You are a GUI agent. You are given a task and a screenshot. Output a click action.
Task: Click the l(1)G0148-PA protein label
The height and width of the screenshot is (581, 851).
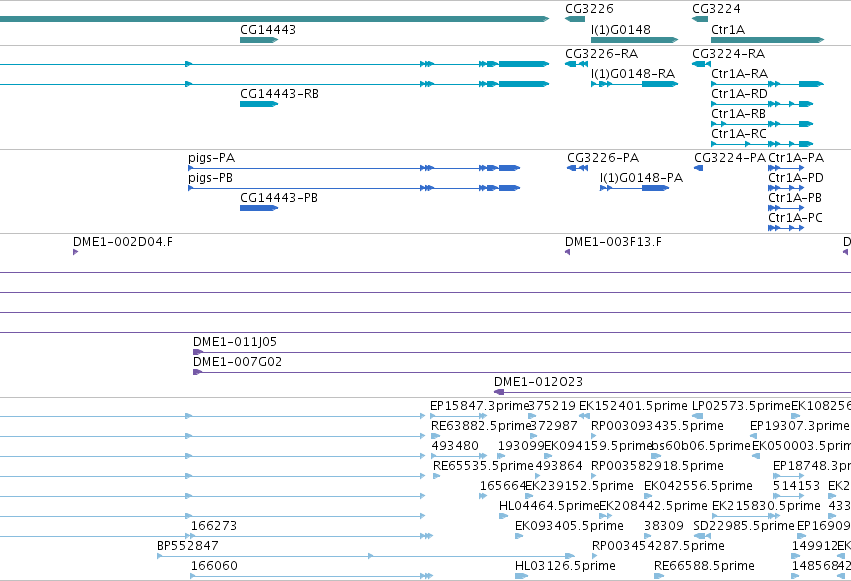pyautogui.click(x=642, y=178)
